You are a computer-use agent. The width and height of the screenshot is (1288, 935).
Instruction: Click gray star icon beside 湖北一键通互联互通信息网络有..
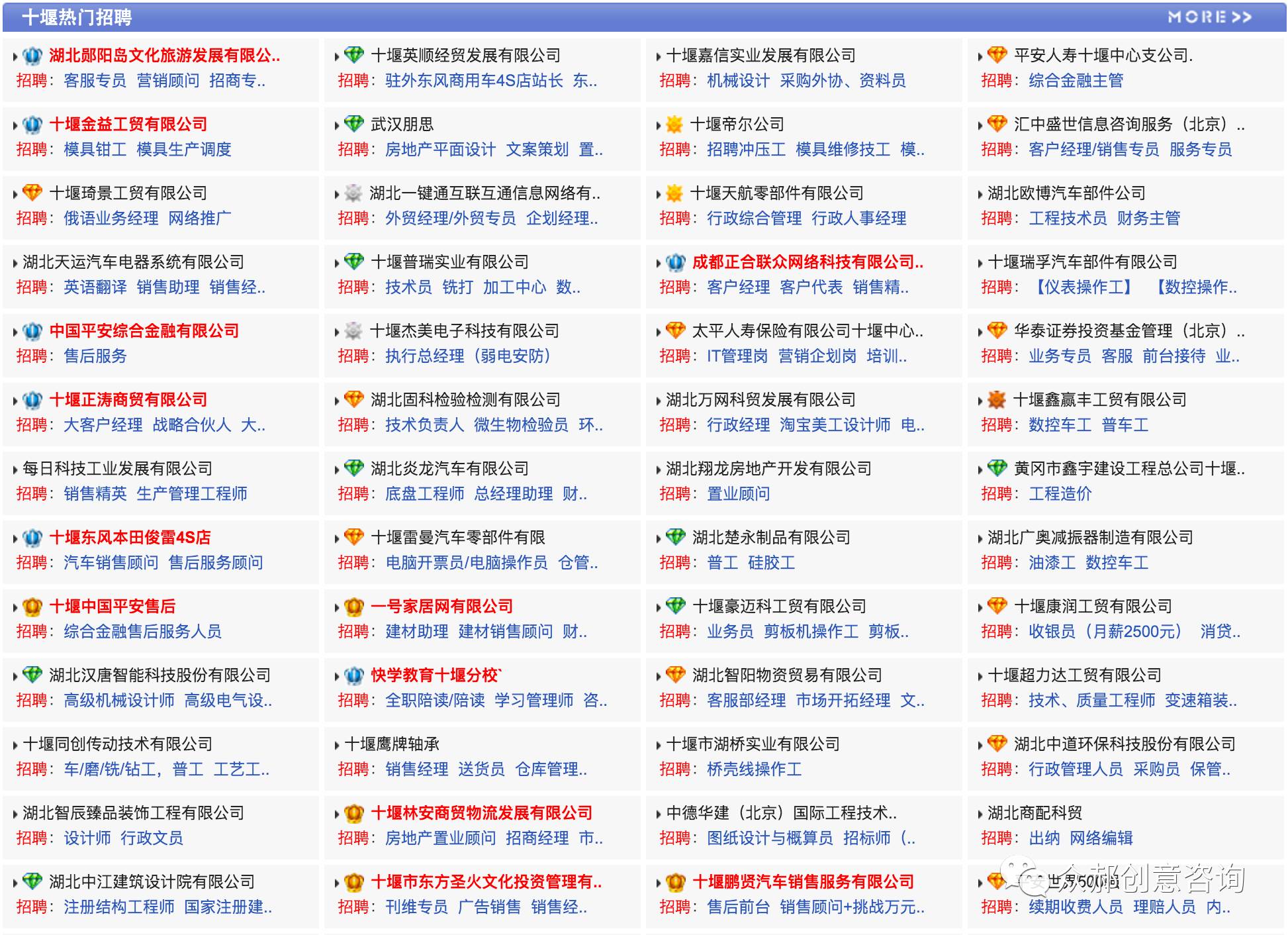[x=353, y=193]
